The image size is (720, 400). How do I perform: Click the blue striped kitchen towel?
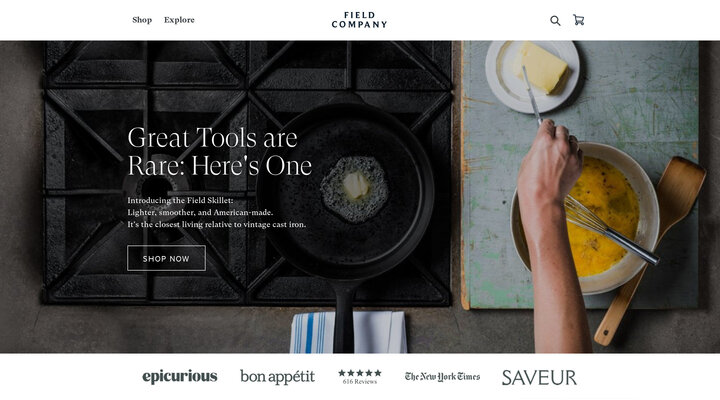pos(348,332)
